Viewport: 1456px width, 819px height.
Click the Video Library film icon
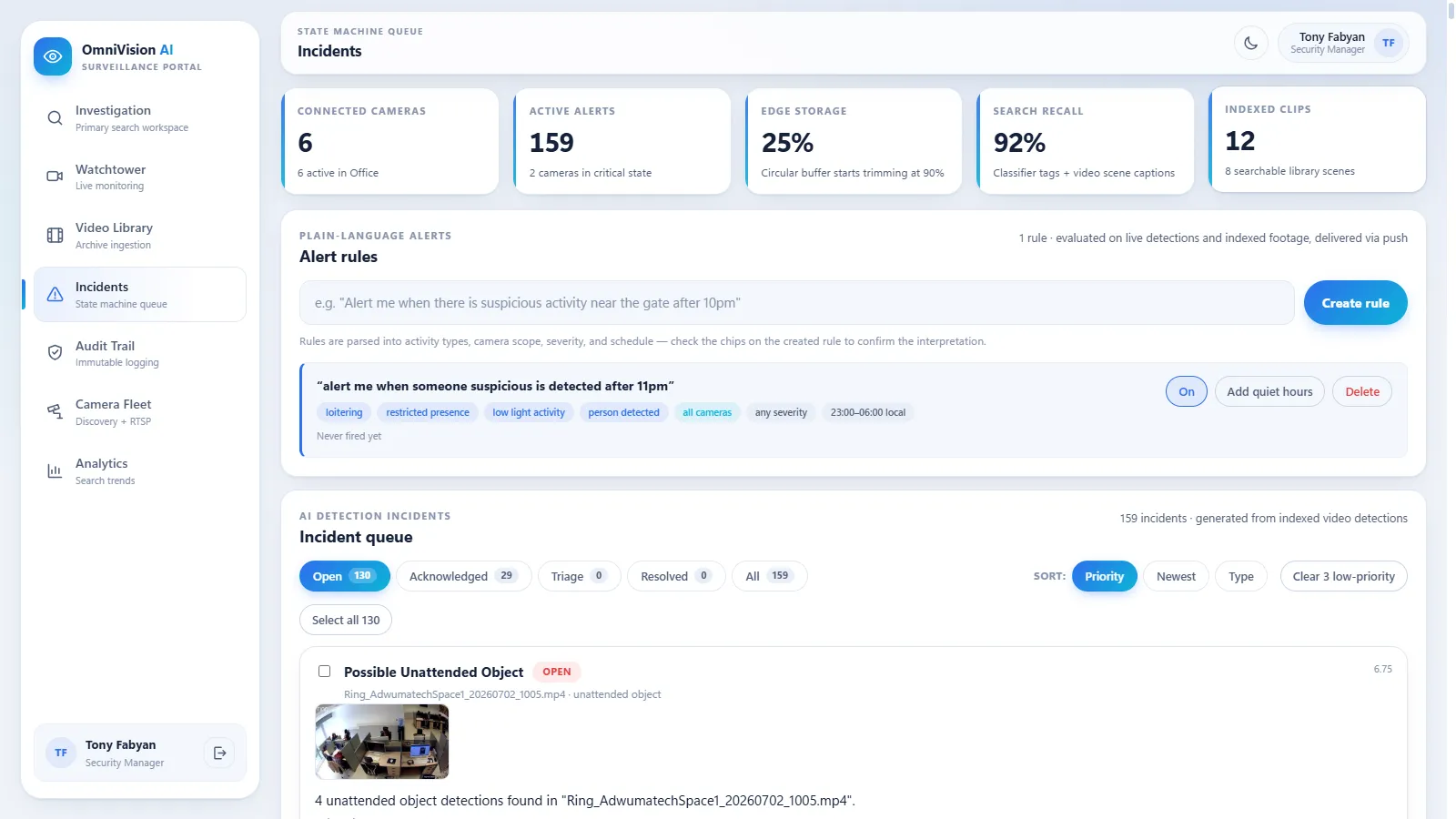(55, 236)
